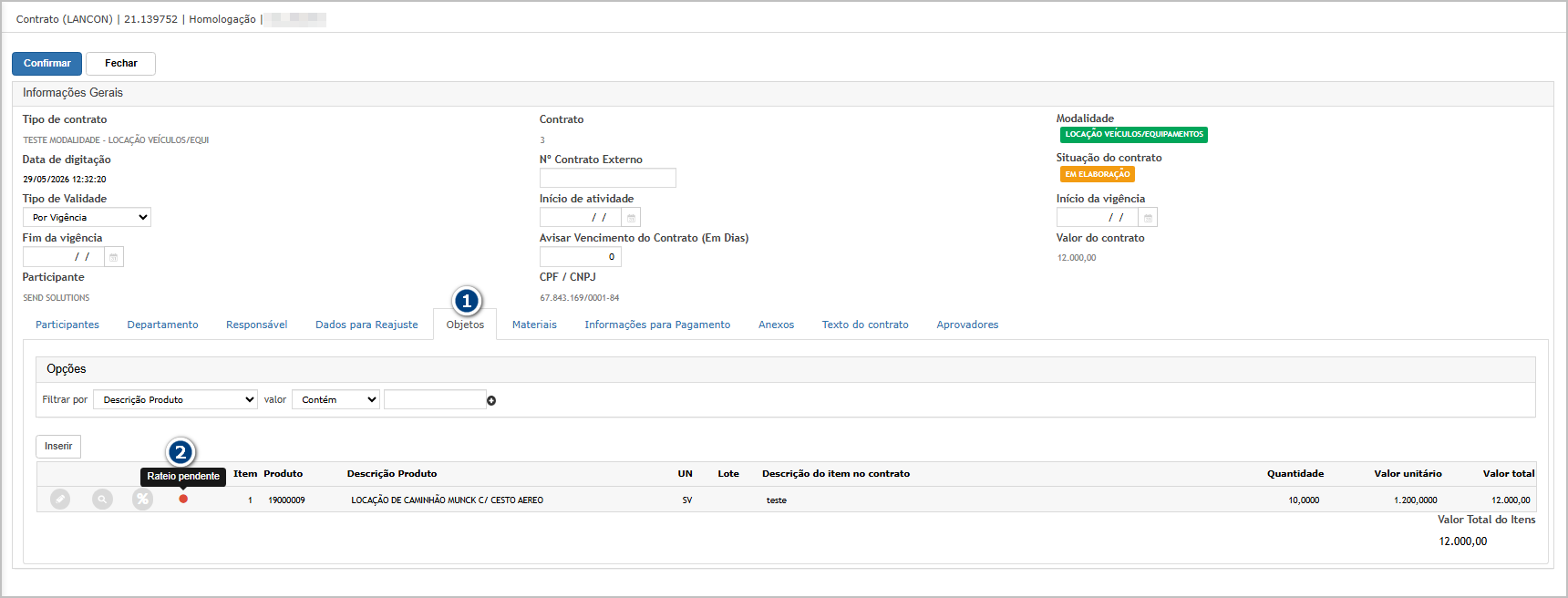Open the Contém condition dropdown
Image resolution: width=1568 pixels, height=598 pixels.
(x=335, y=399)
